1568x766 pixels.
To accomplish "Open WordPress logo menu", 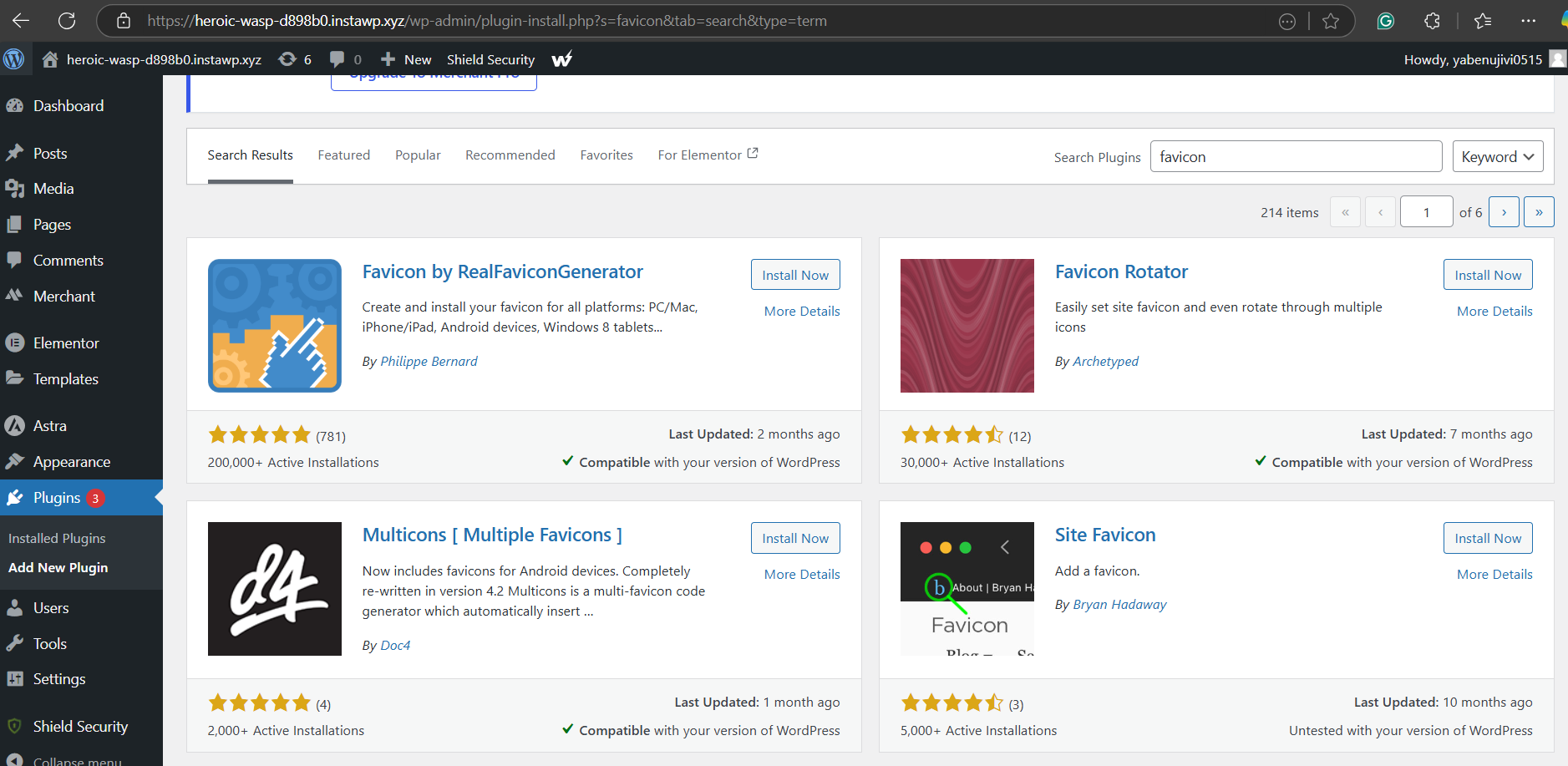I will tap(14, 59).
